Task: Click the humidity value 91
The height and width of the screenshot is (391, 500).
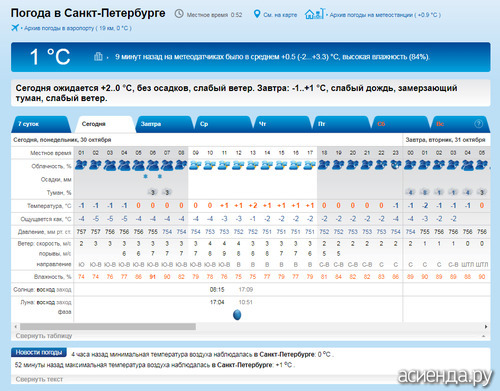Action: pyautogui.click(x=153, y=277)
